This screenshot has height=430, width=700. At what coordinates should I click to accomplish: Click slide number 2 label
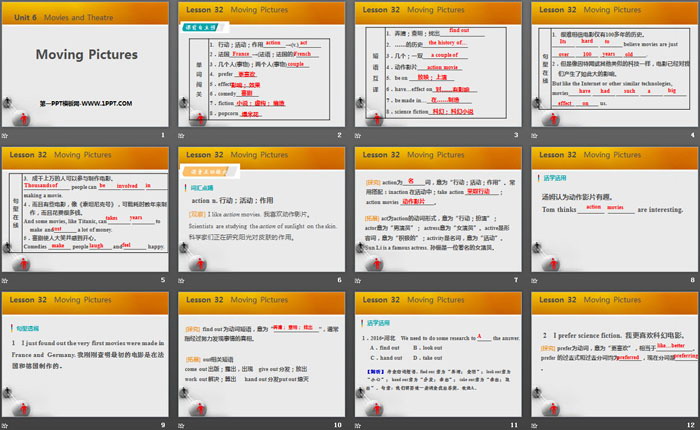point(339,135)
